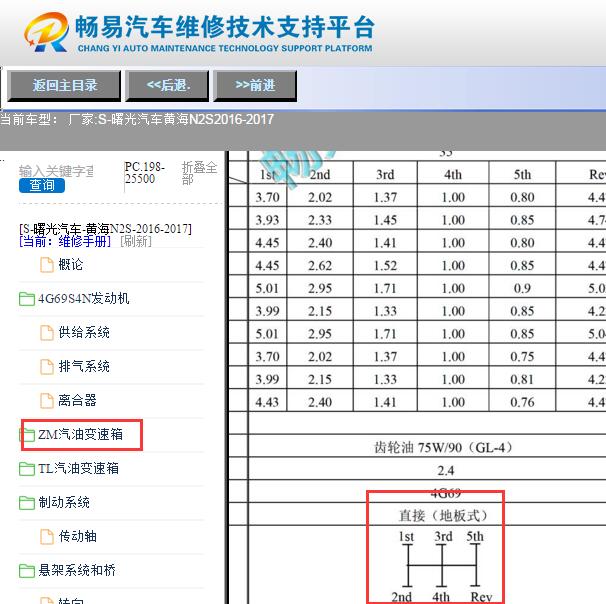This screenshot has width=606, height=604.
Task: Select the TL汽油变速箱 tree entry
Action: (78, 469)
